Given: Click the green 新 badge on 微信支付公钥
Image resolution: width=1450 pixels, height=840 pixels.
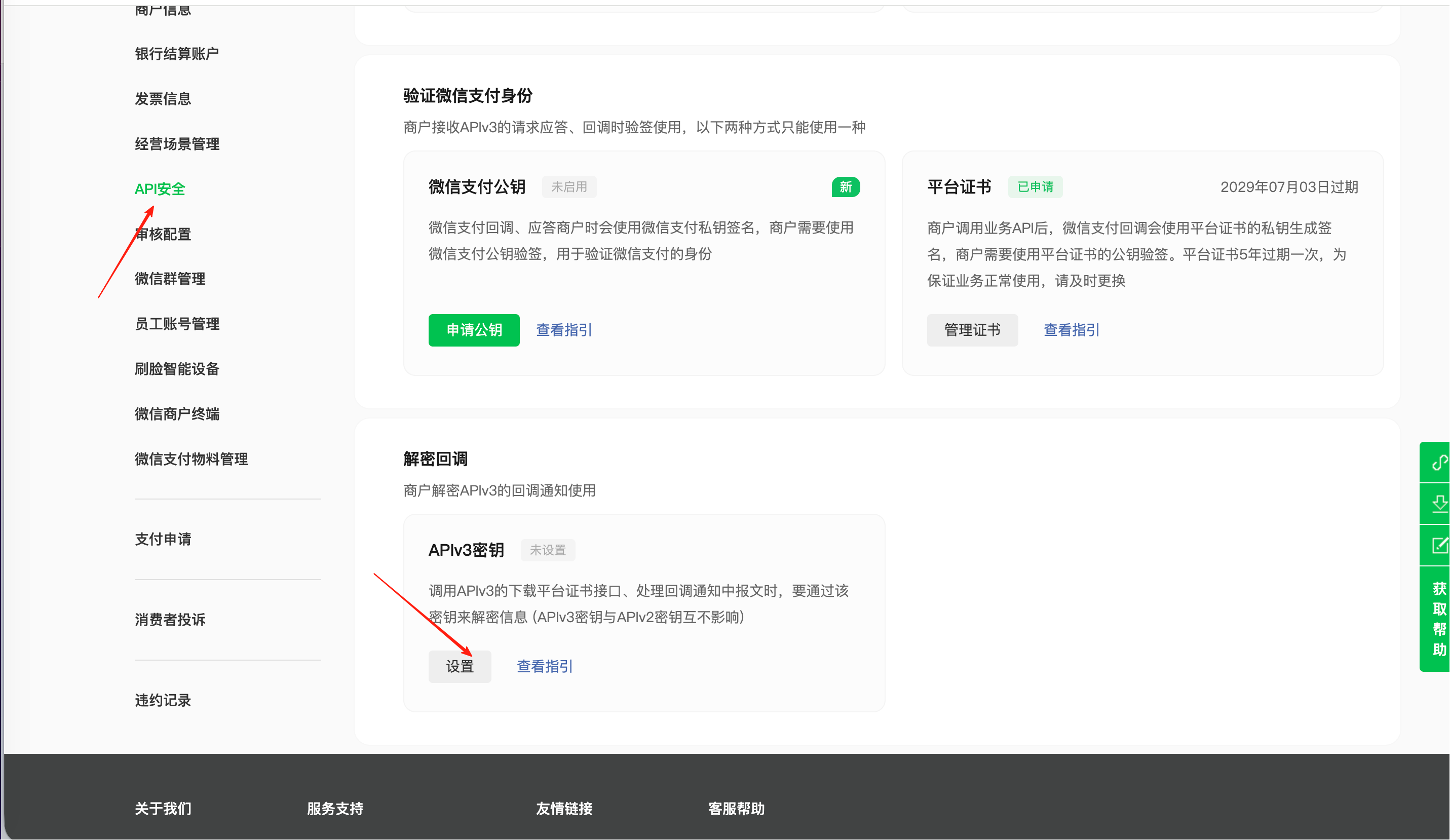Looking at the screenshot, I should point(846,187).
